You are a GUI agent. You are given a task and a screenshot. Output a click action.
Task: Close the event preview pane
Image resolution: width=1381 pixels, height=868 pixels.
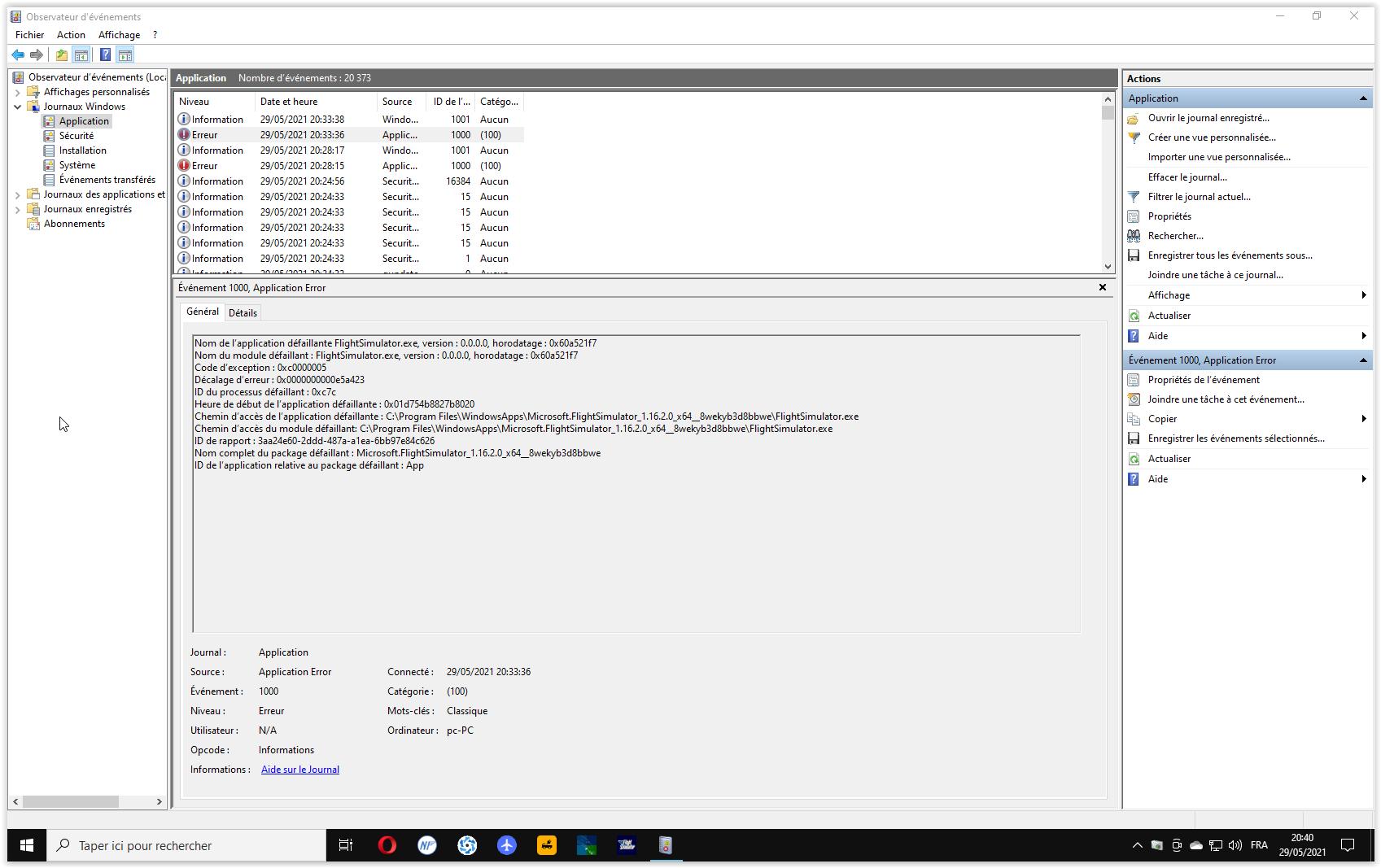click(1103, 287)
